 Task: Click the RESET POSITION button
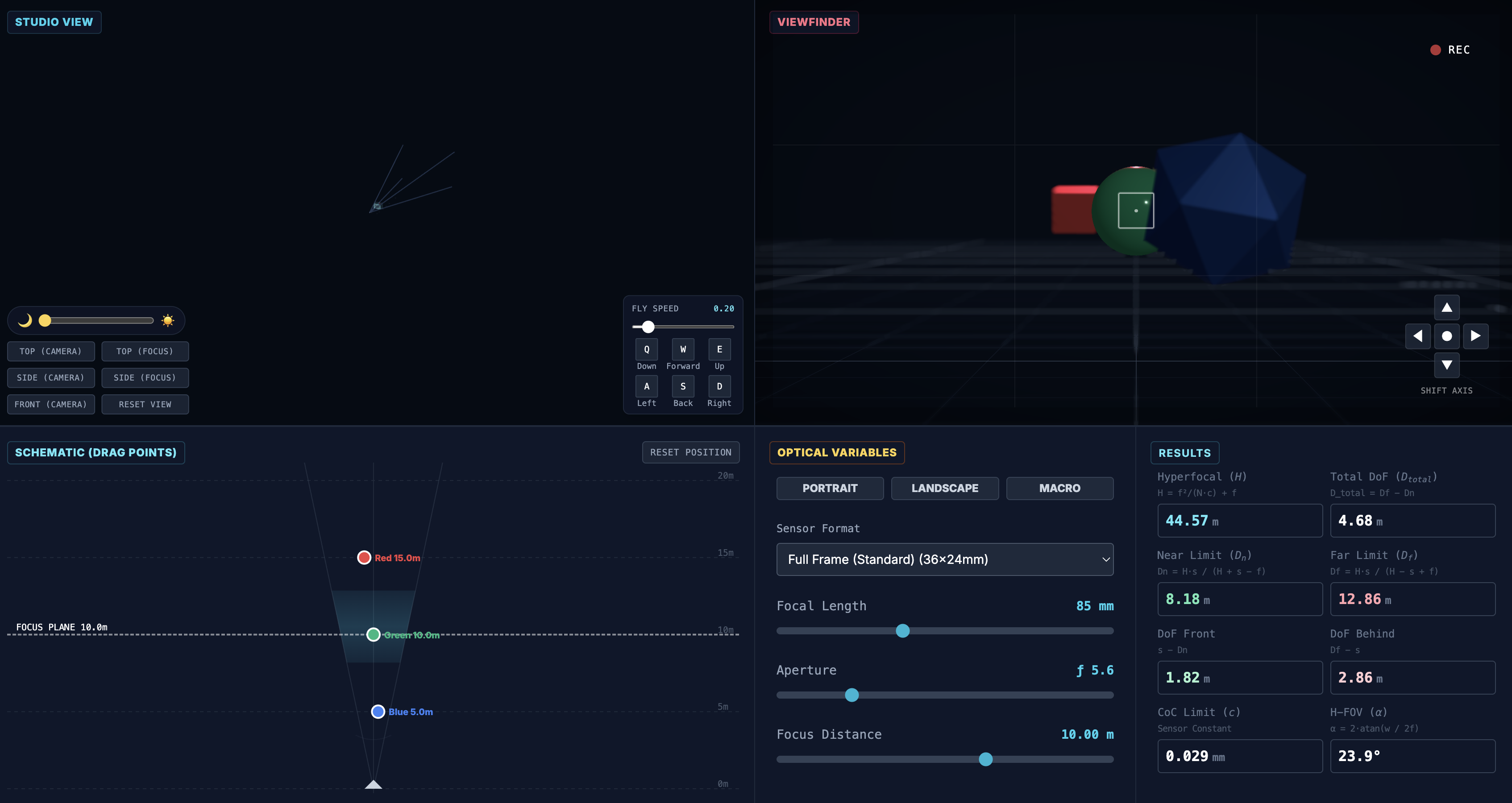(x=690, y=452)
